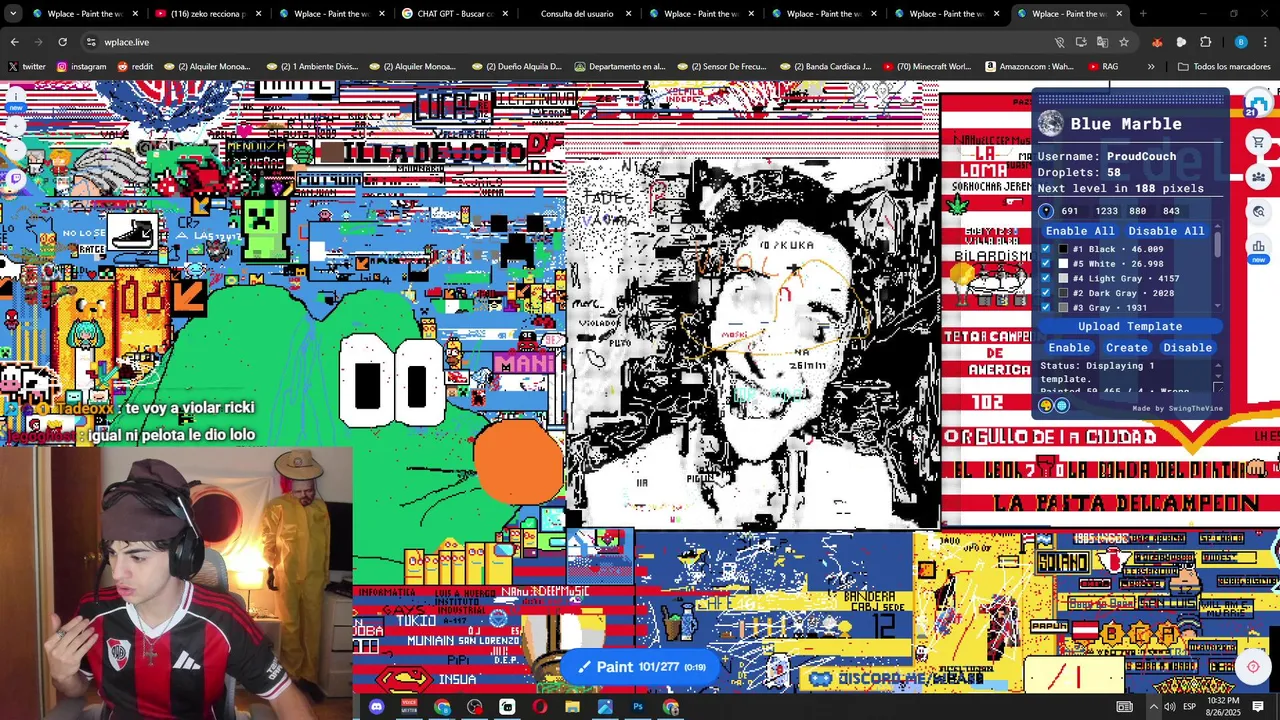This screenshot has width=1280, height=720.
Task: Click the site info icon beside wplace.live
Action: [91, 42]
